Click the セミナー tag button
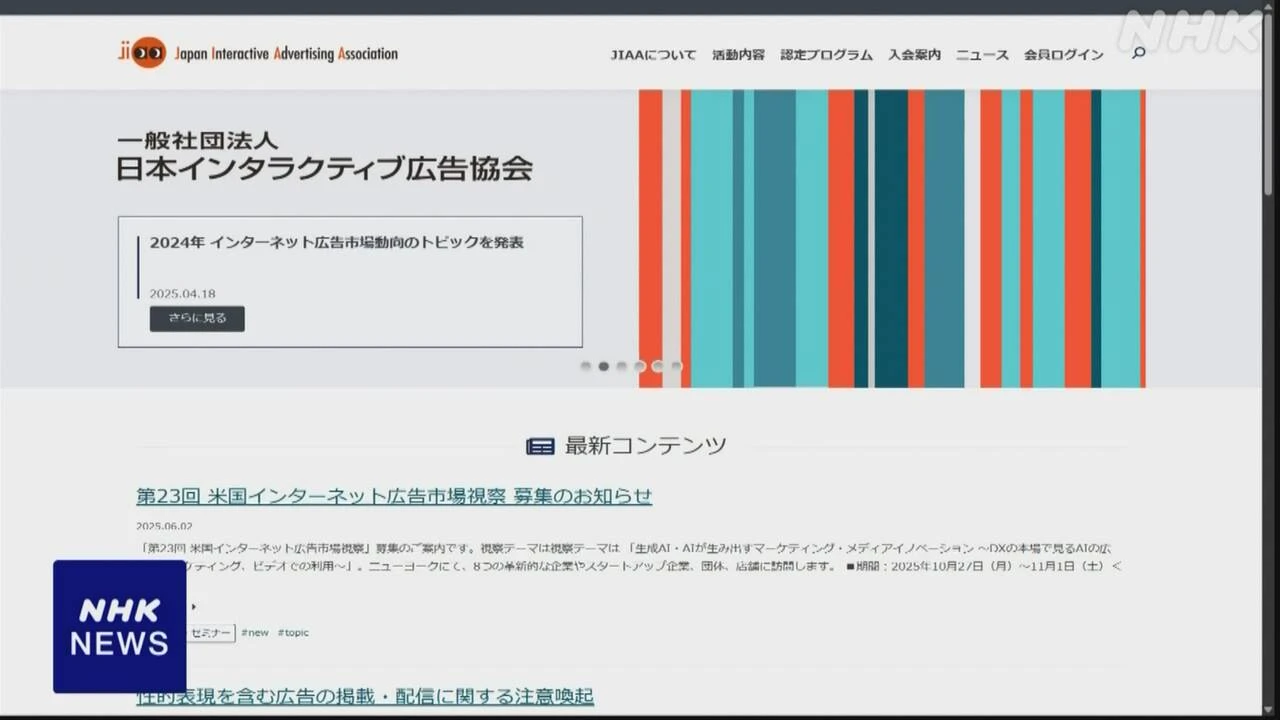 click(211, 633)
